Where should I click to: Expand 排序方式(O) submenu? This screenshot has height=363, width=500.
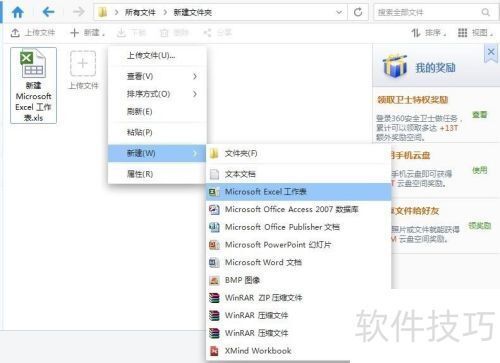pos(157,94)
